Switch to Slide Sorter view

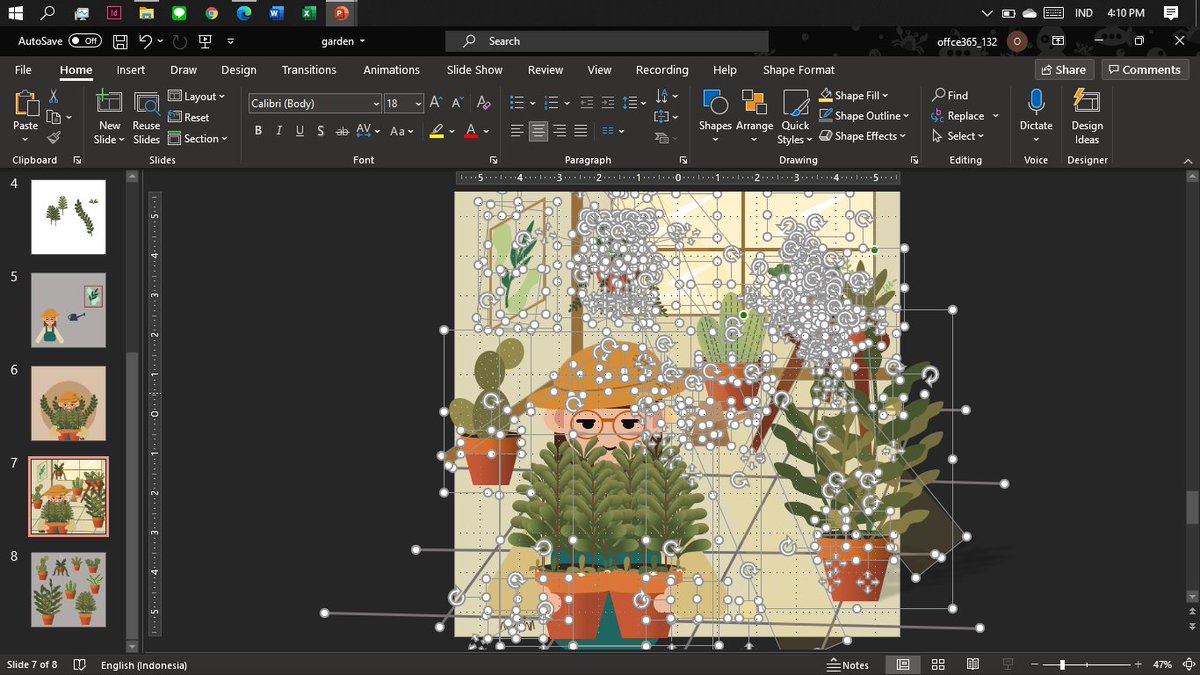coord(938,665)
